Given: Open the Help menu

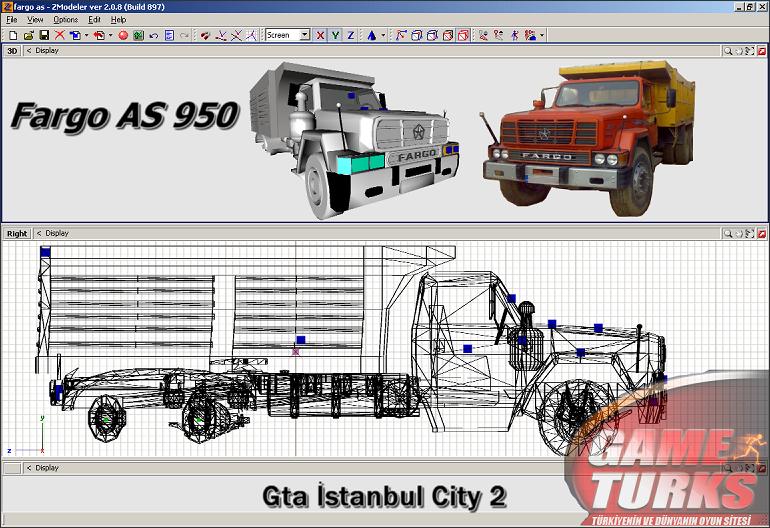Looking at the screenshot, I should [x=118, y=20].
